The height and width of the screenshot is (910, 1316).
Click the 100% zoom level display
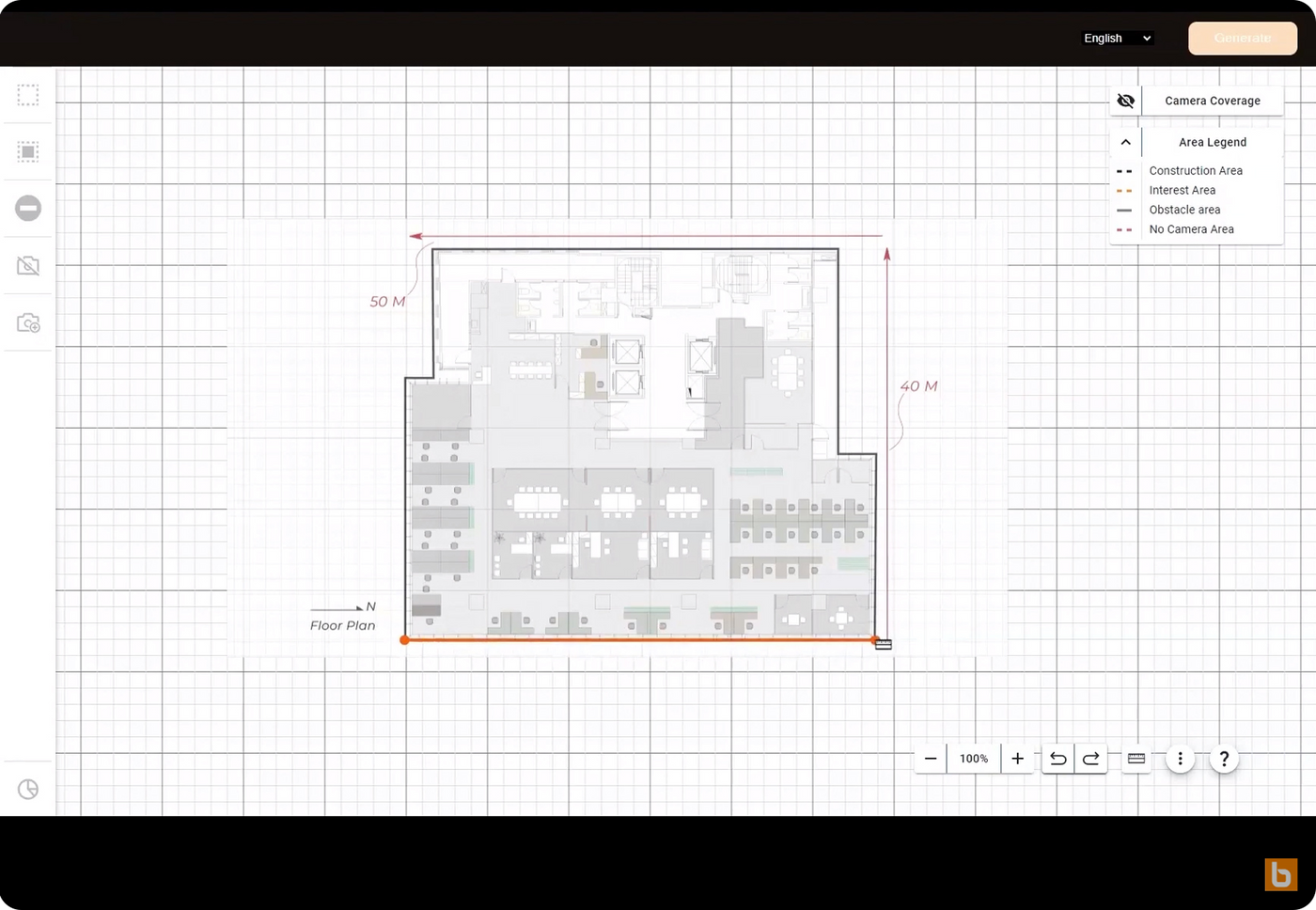pyautogui.click(x=974, y=759)
